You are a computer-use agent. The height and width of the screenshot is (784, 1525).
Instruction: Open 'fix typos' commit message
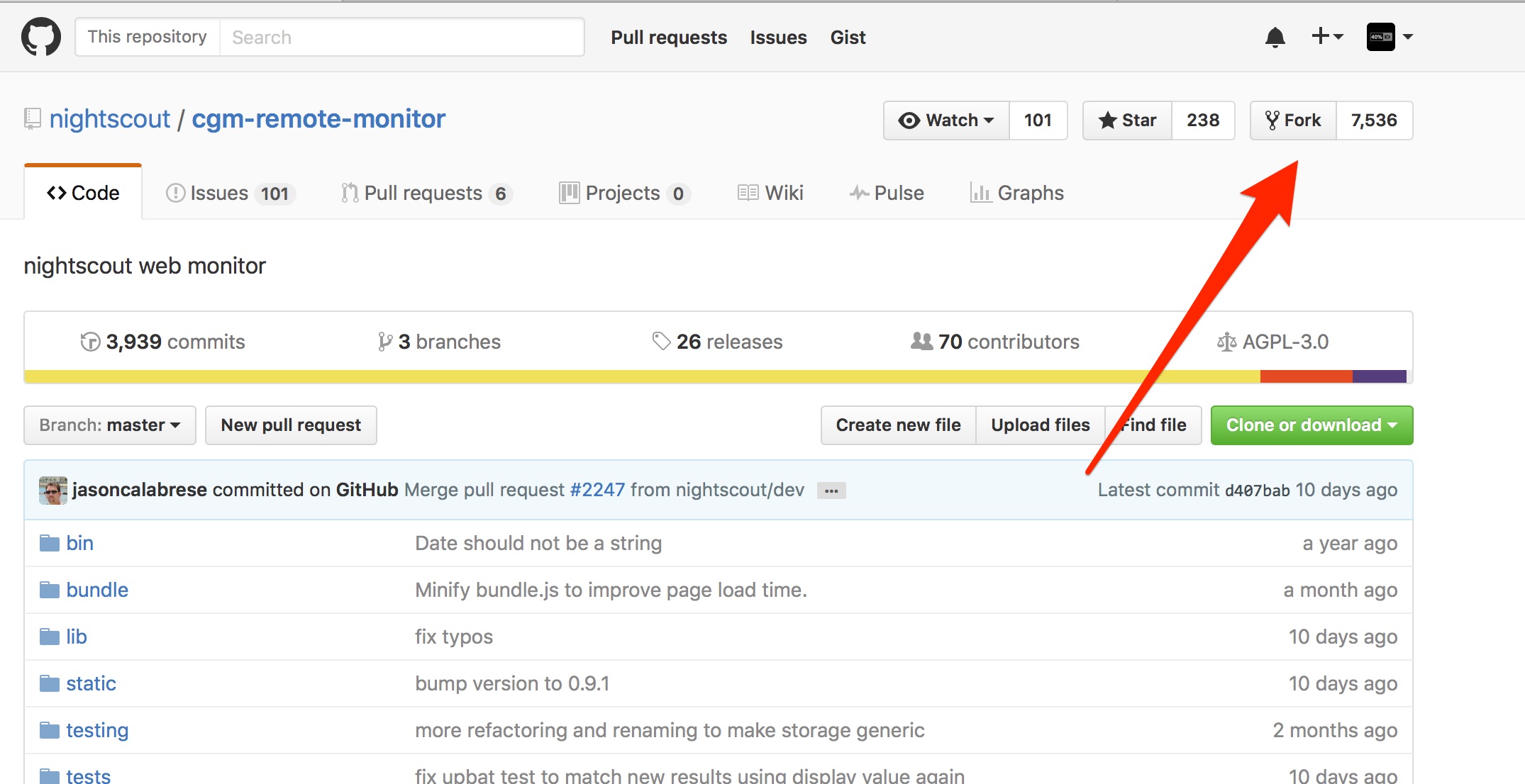[x=454, y=637]
